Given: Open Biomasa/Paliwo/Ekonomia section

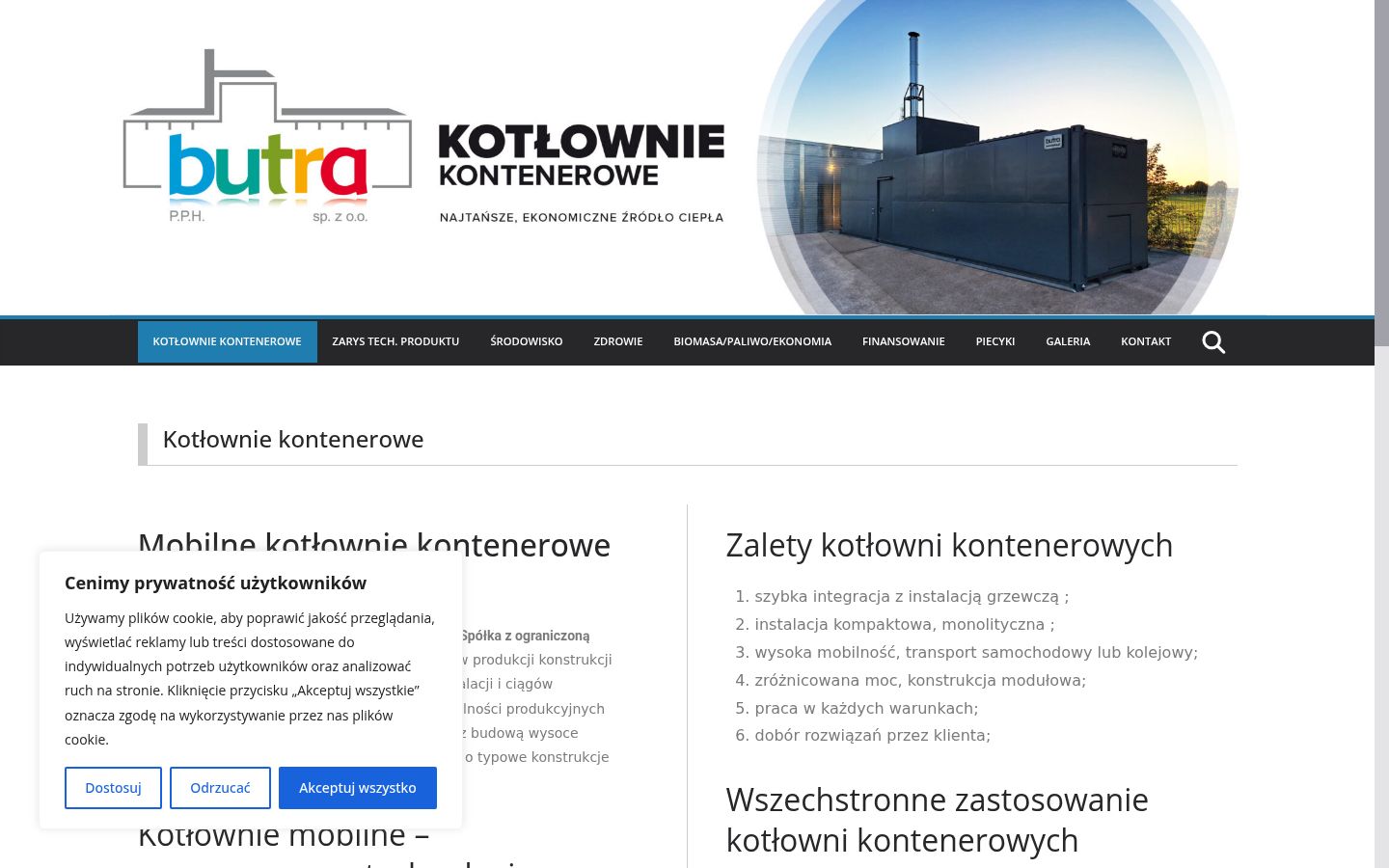Looking at the screenshot, I should (x=752, y=341).
